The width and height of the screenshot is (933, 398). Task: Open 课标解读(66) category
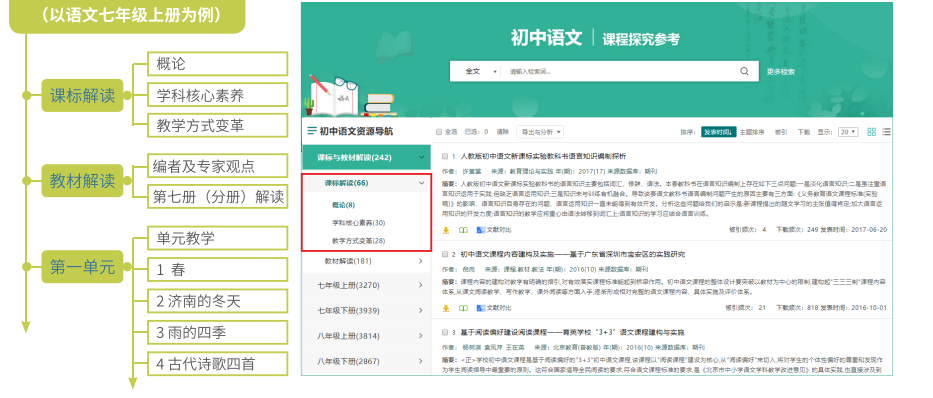346,183
